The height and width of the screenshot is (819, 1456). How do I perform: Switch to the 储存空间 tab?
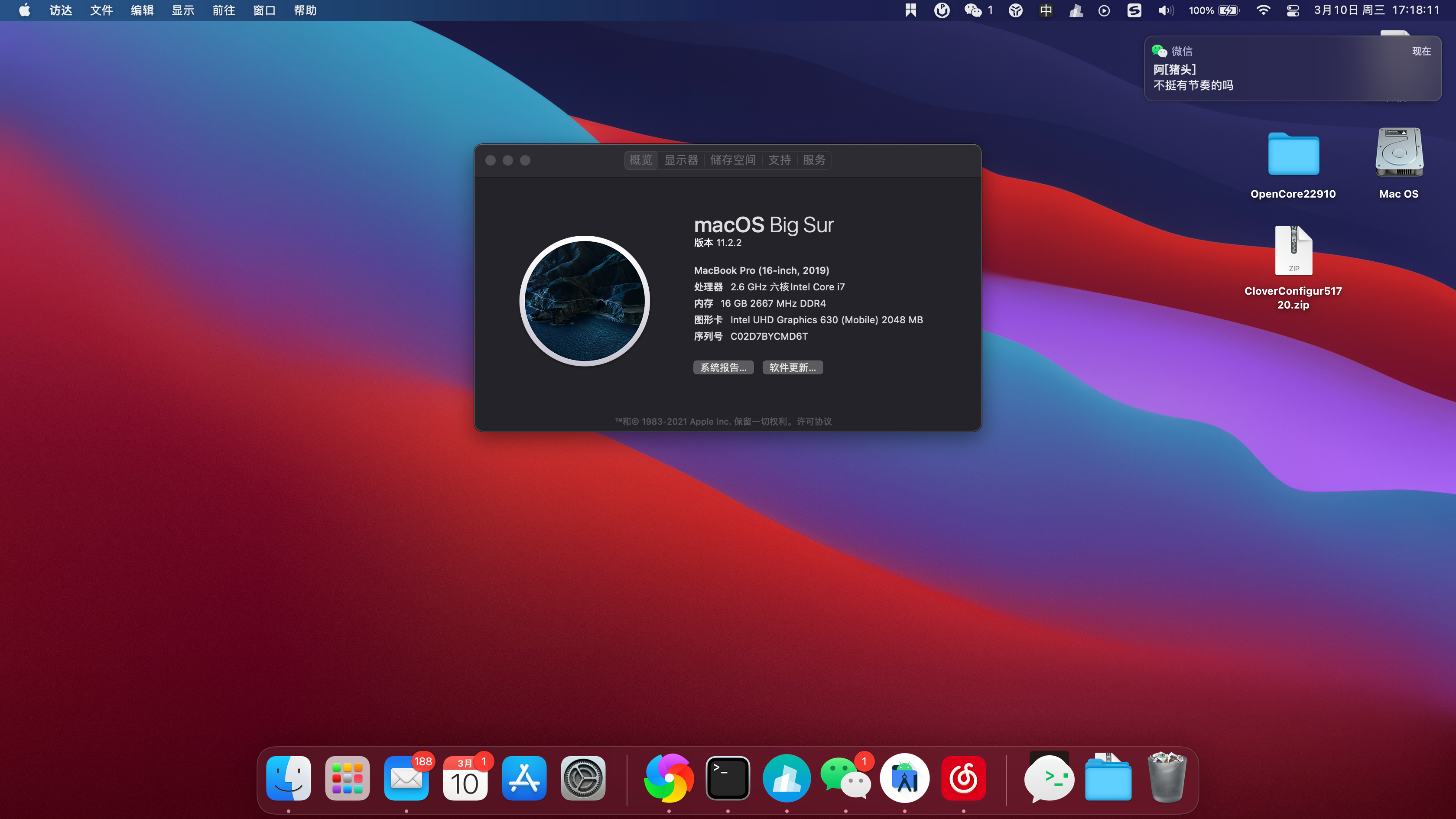[733, 160]
